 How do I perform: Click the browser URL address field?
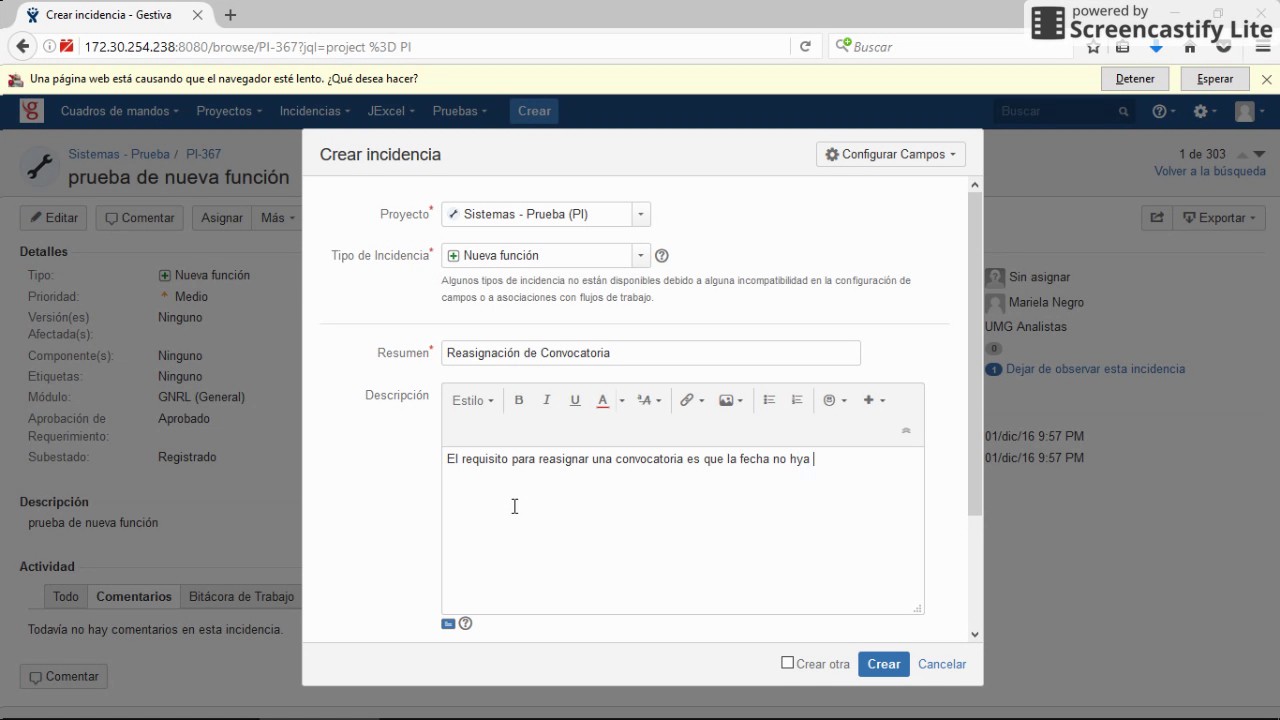435,46
